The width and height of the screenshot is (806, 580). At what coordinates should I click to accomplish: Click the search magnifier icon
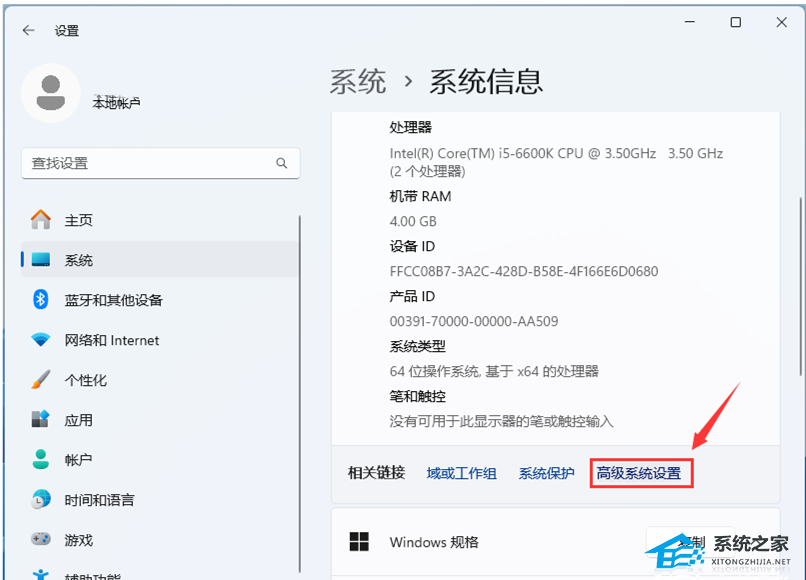pyautogui.click(x=282, y=163)
